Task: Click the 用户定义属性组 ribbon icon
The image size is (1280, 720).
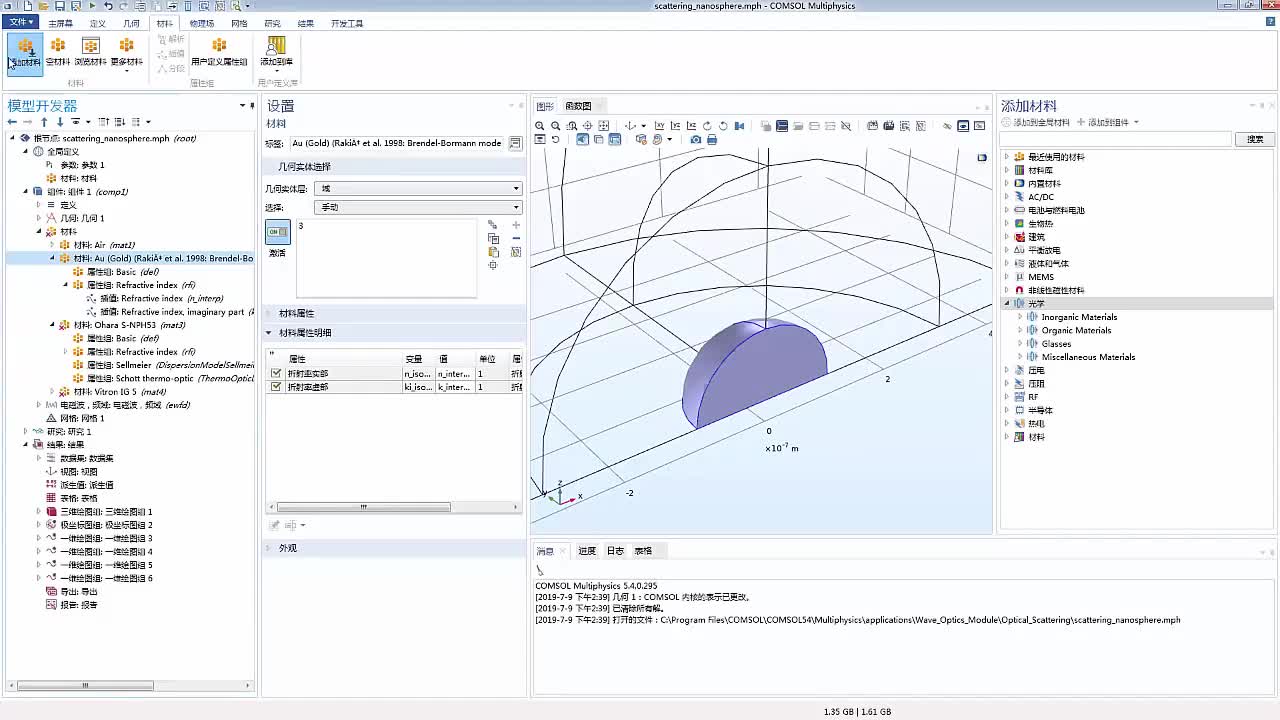Action: 219,52
